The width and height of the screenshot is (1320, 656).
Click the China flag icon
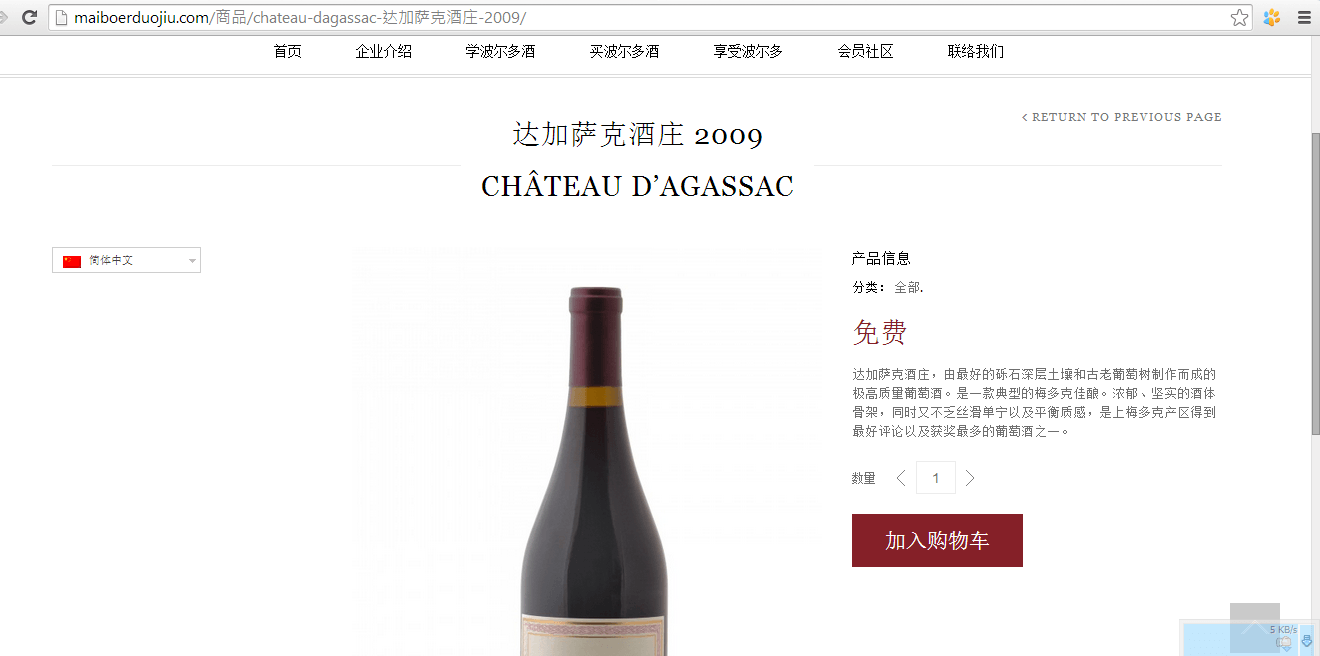pyautogui.click(x=72, y=261)
